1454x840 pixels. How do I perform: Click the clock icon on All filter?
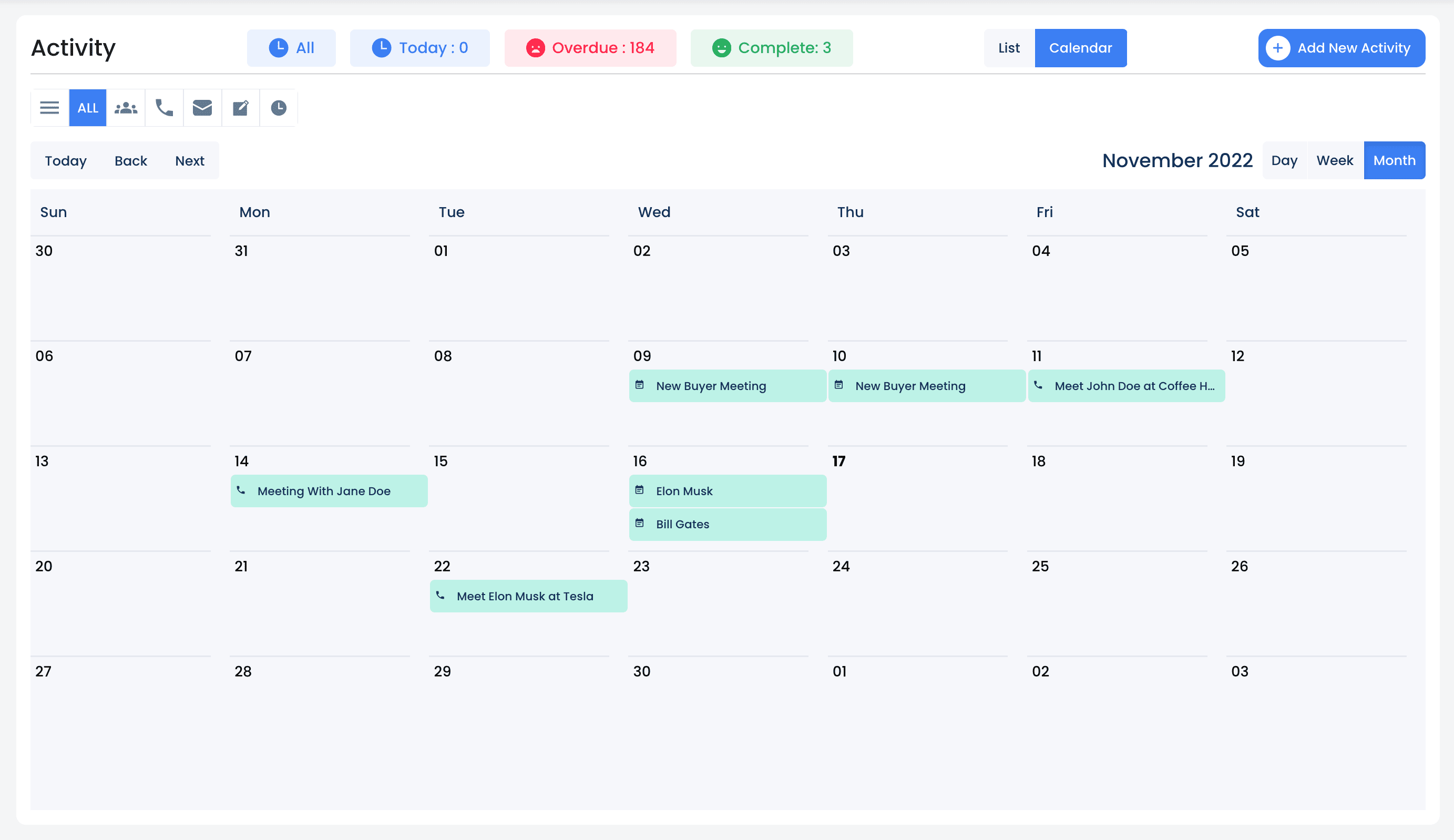pyautogui.click(x=279, y=48)
